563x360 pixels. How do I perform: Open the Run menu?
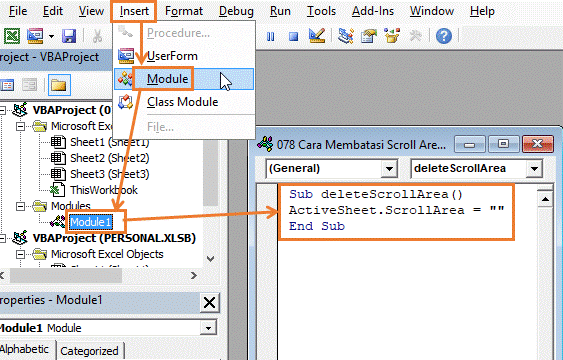(280, 11)
